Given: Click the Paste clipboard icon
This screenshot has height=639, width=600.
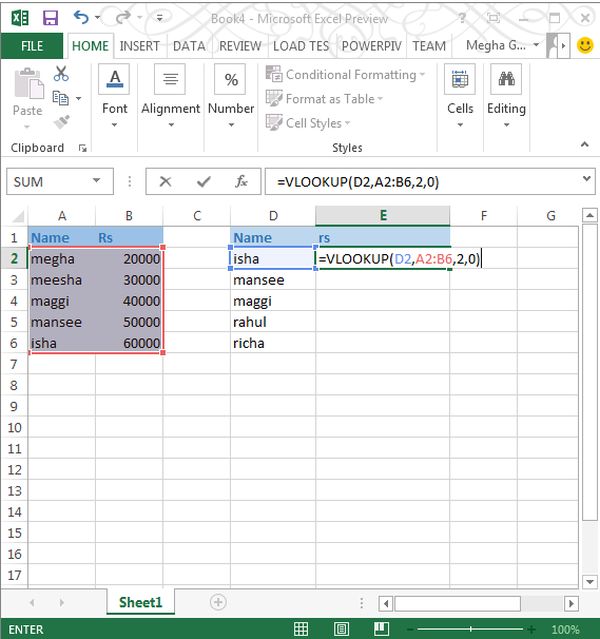Looking at the screenshot, I should tap(29, 84).
